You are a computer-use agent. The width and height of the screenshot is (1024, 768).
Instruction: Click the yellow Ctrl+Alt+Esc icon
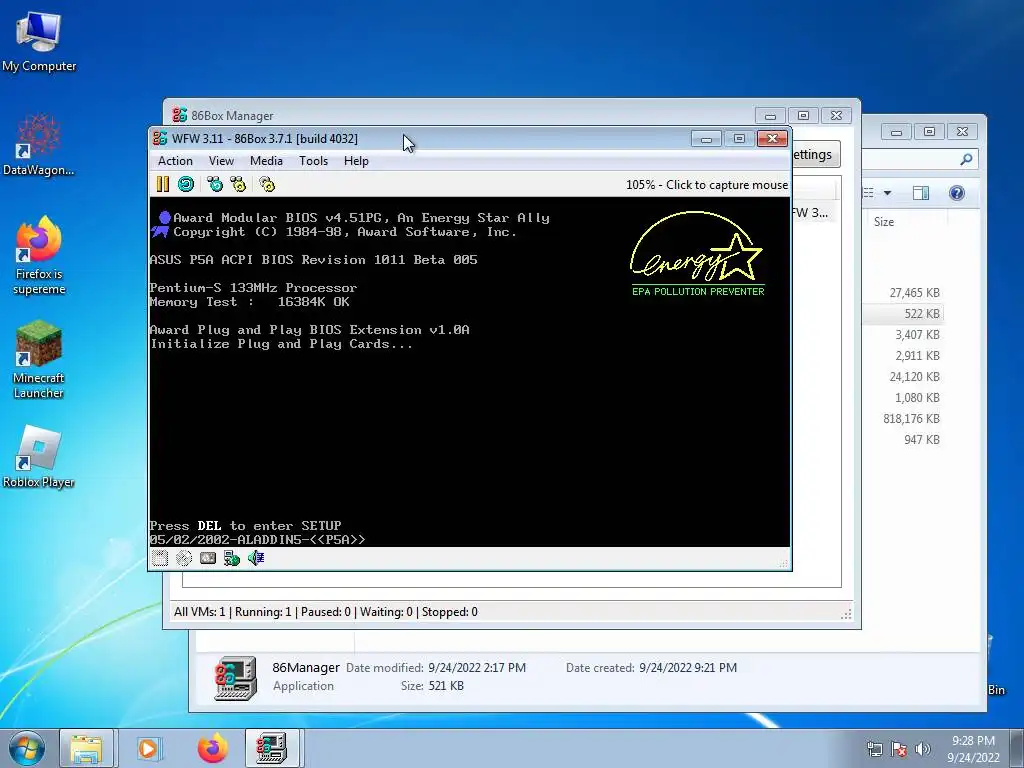point(238,184)
